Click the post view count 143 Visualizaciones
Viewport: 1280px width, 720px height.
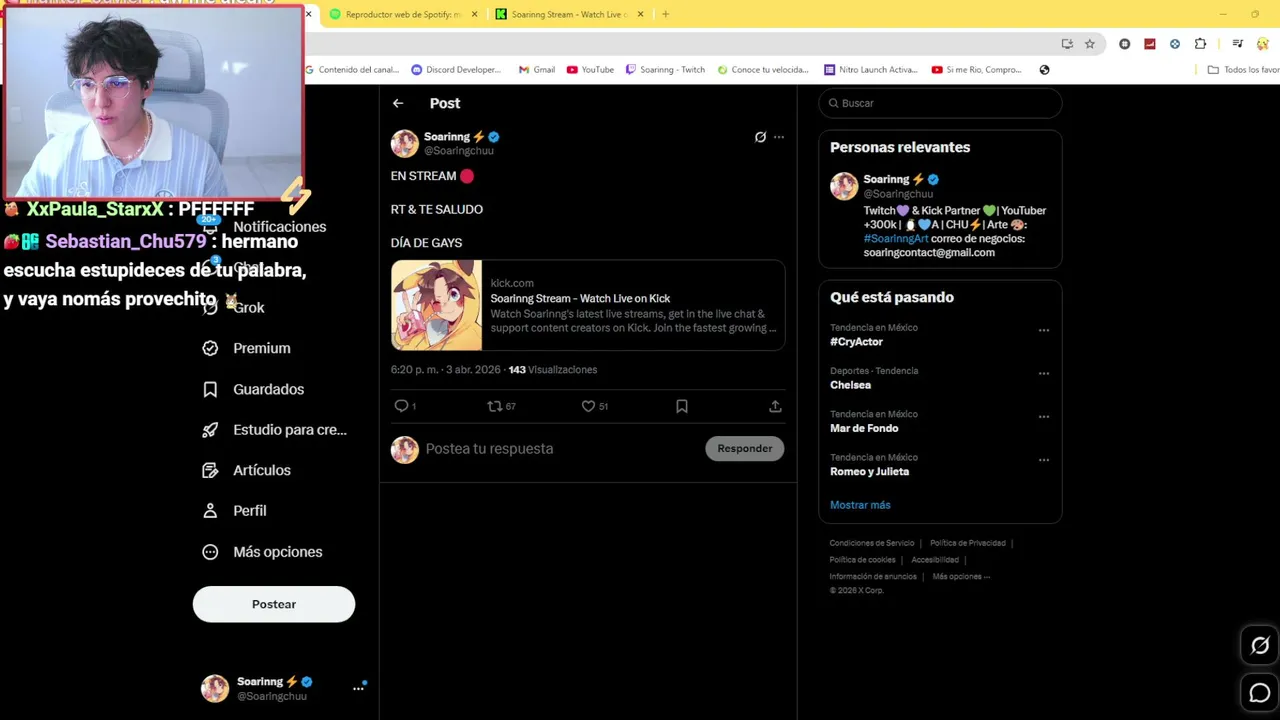[553, 370]
